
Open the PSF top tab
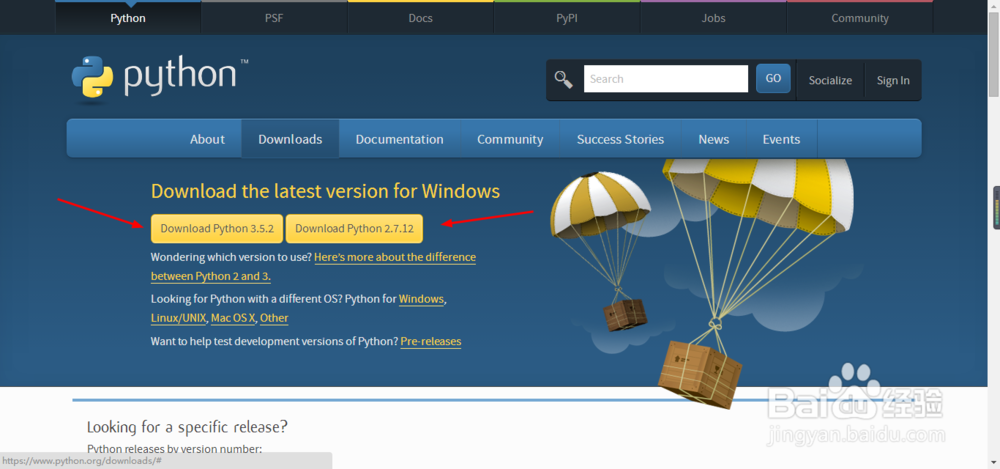point(274,17)
